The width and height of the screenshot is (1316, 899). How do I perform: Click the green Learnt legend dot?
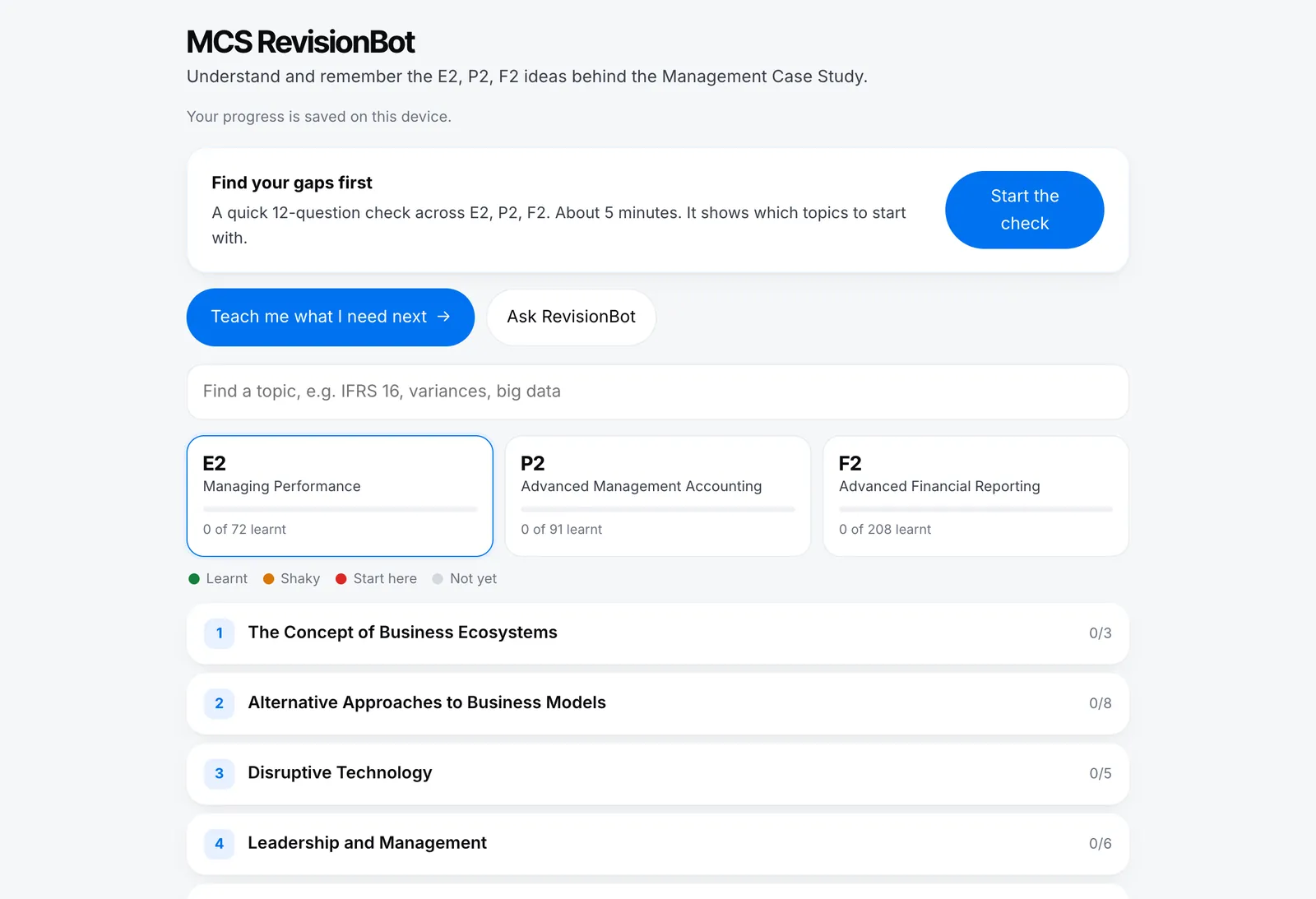click(194, 579)
